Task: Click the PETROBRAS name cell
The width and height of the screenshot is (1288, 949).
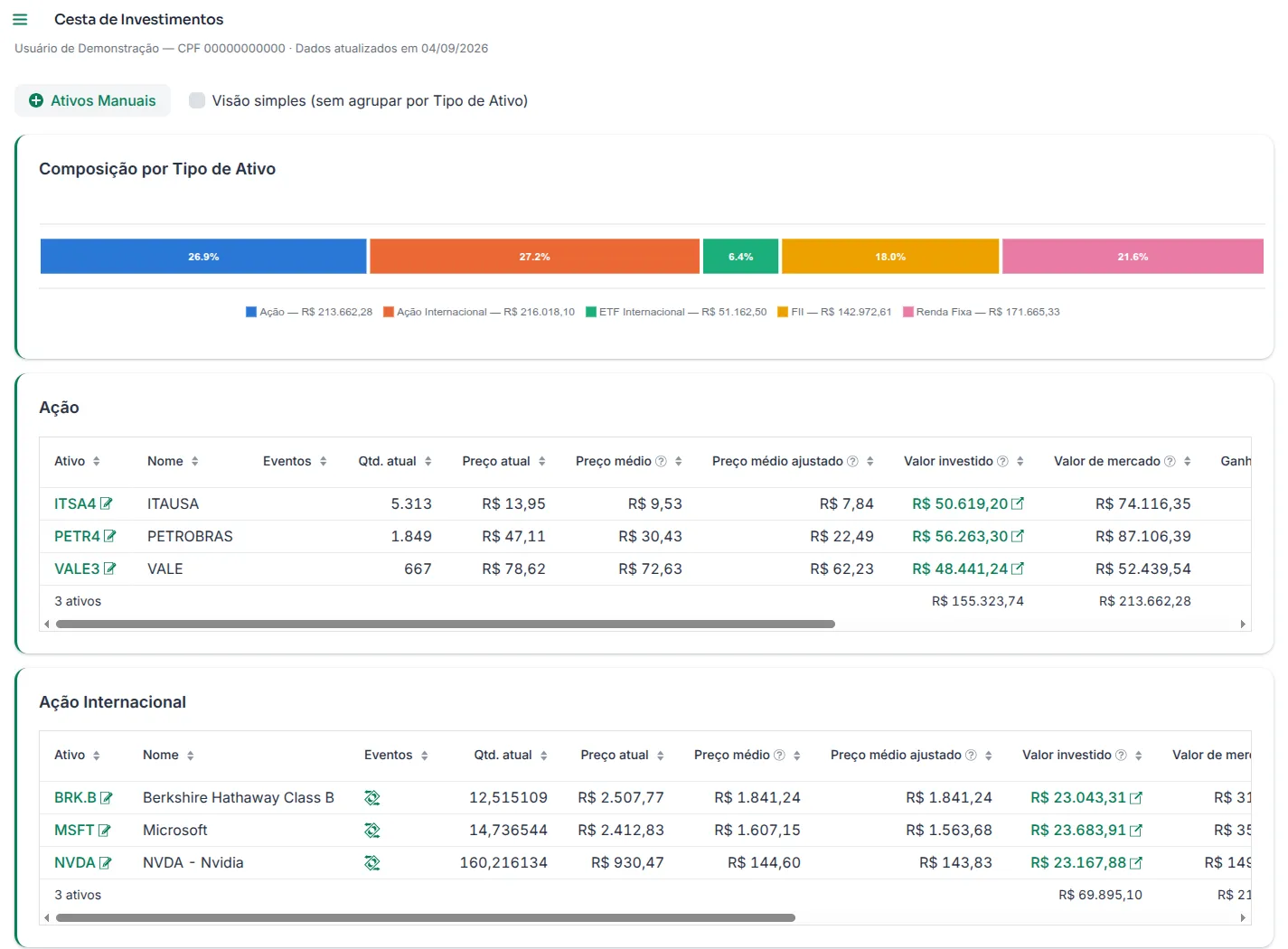Action: coord(190,536)
